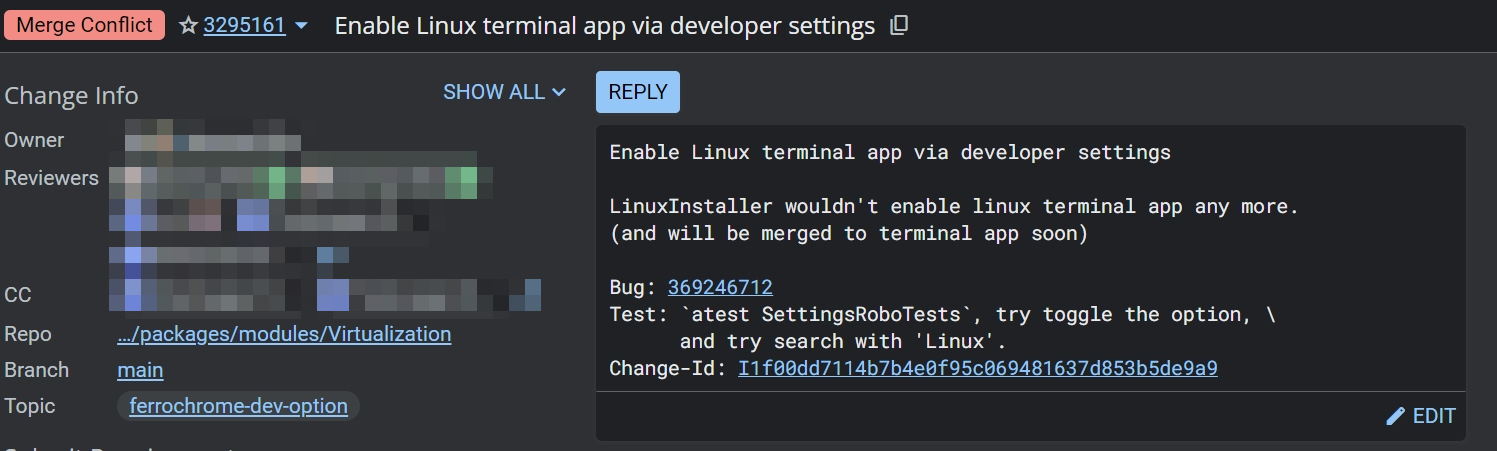Click the LinuxInstaller line in the commit message

(953, 207)
